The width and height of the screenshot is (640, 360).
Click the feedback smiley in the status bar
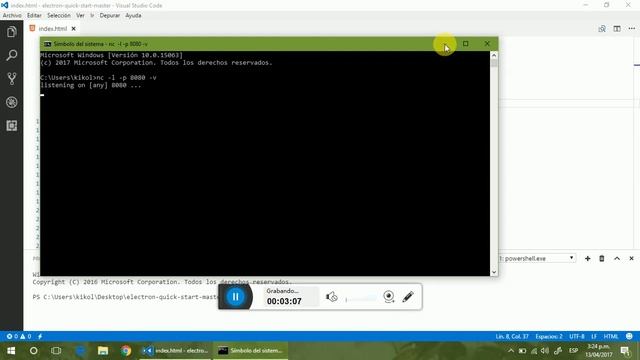629,336
